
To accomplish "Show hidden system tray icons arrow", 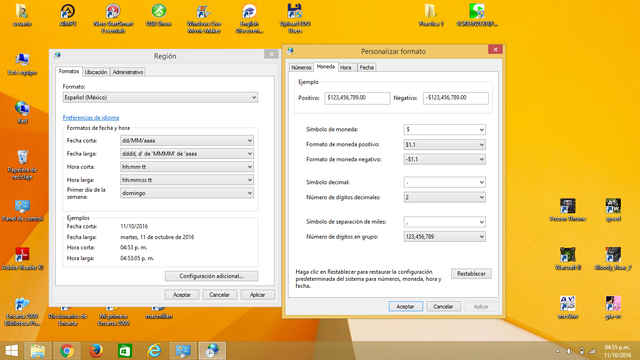I will pos(558,351).
